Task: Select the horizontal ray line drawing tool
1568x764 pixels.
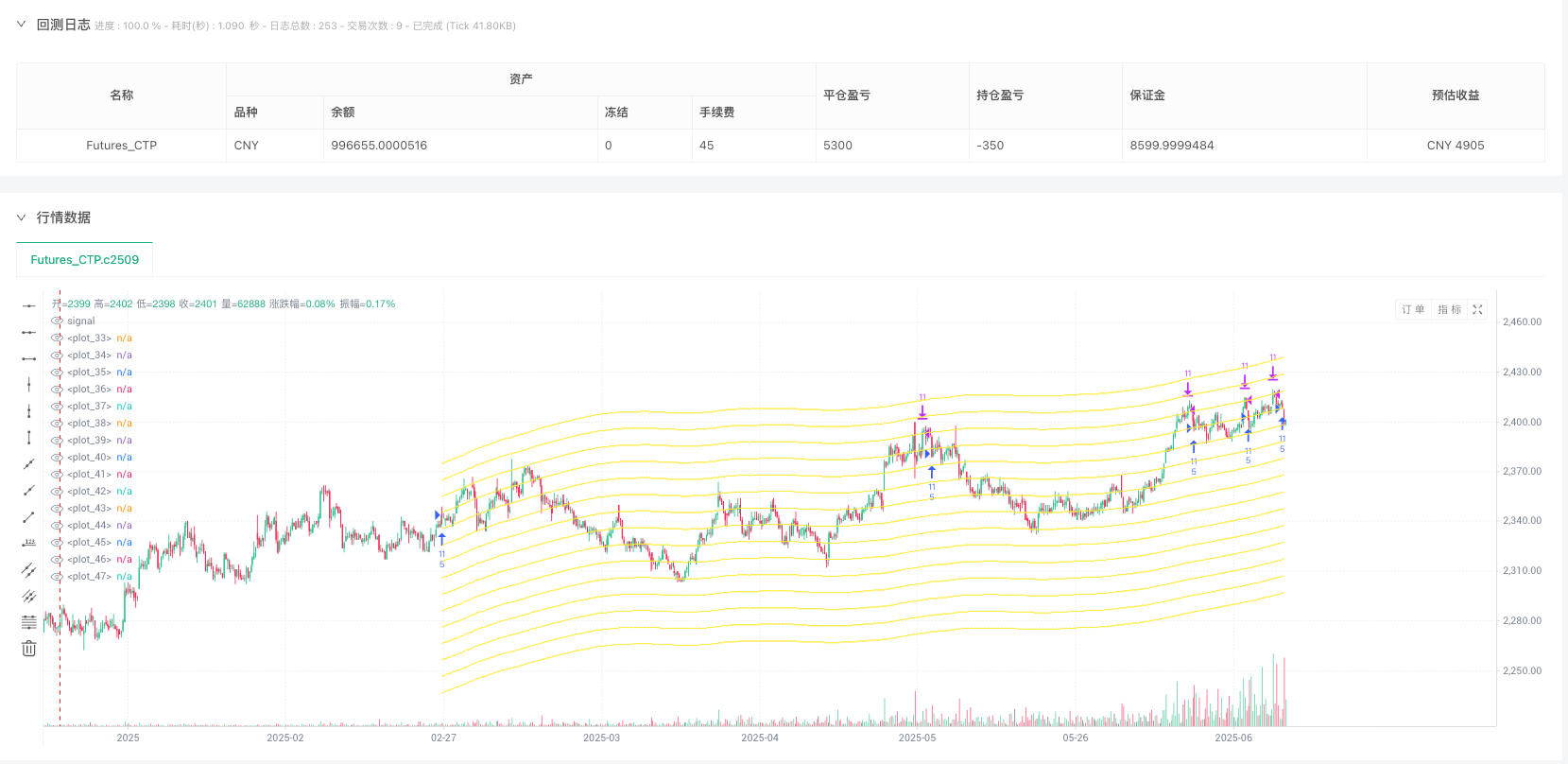Action: [x=29, y=332]
